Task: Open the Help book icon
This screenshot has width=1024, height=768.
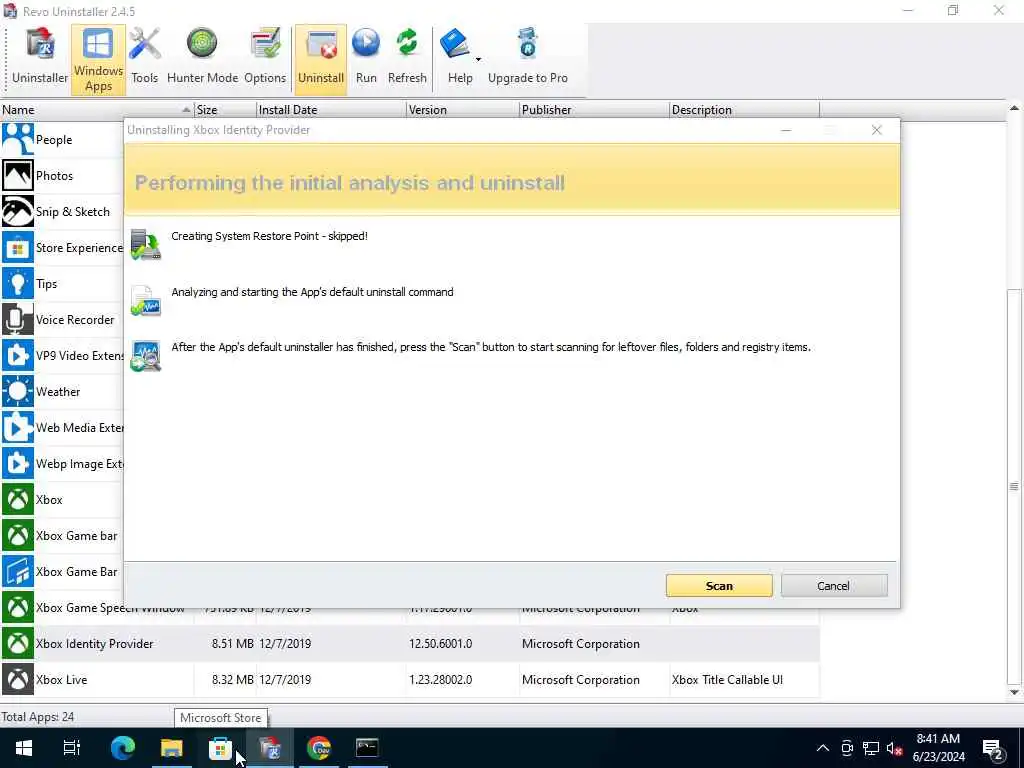Action: pos(455,44)
